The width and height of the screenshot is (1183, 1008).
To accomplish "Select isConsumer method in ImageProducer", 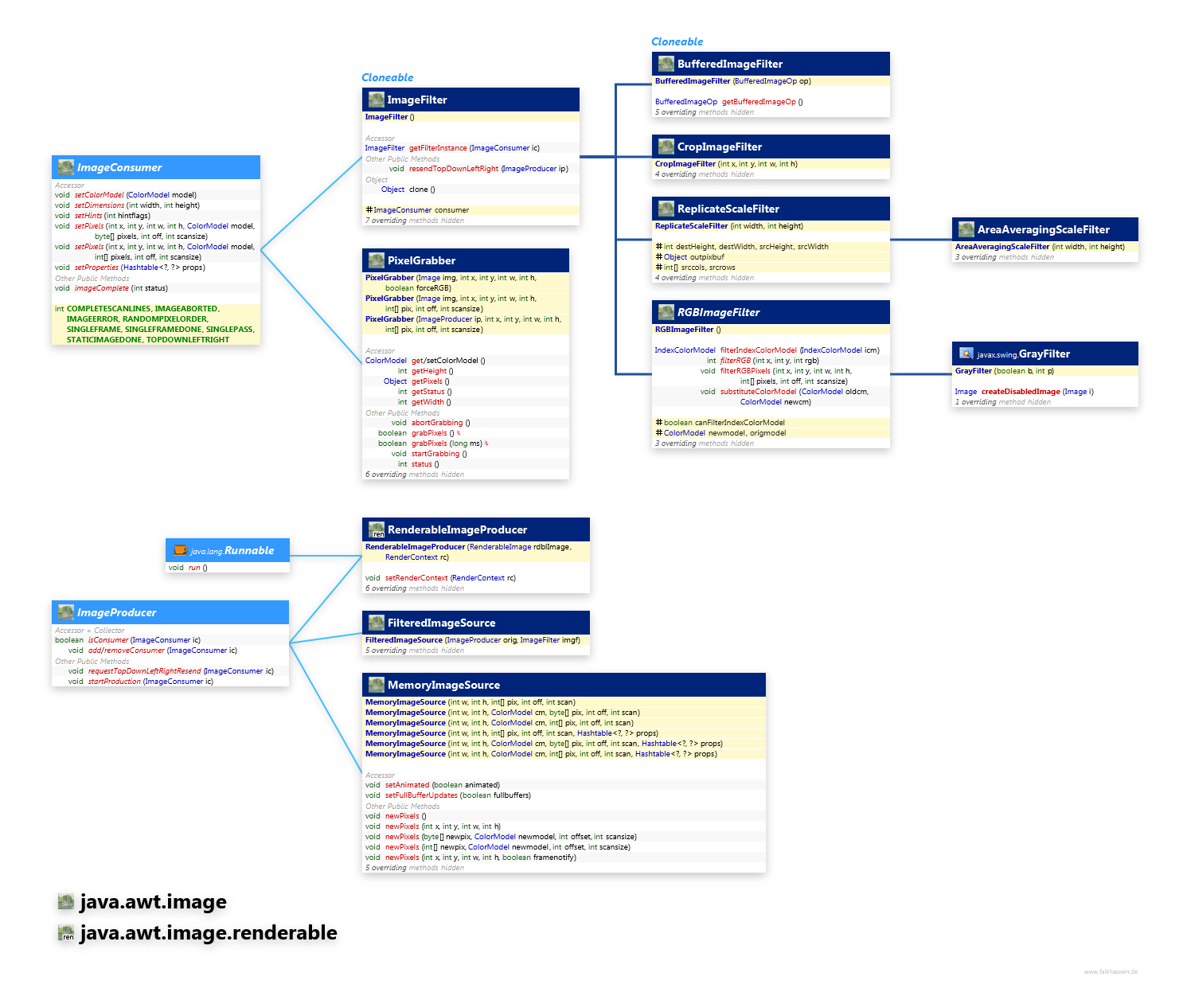I will [108, 639].
